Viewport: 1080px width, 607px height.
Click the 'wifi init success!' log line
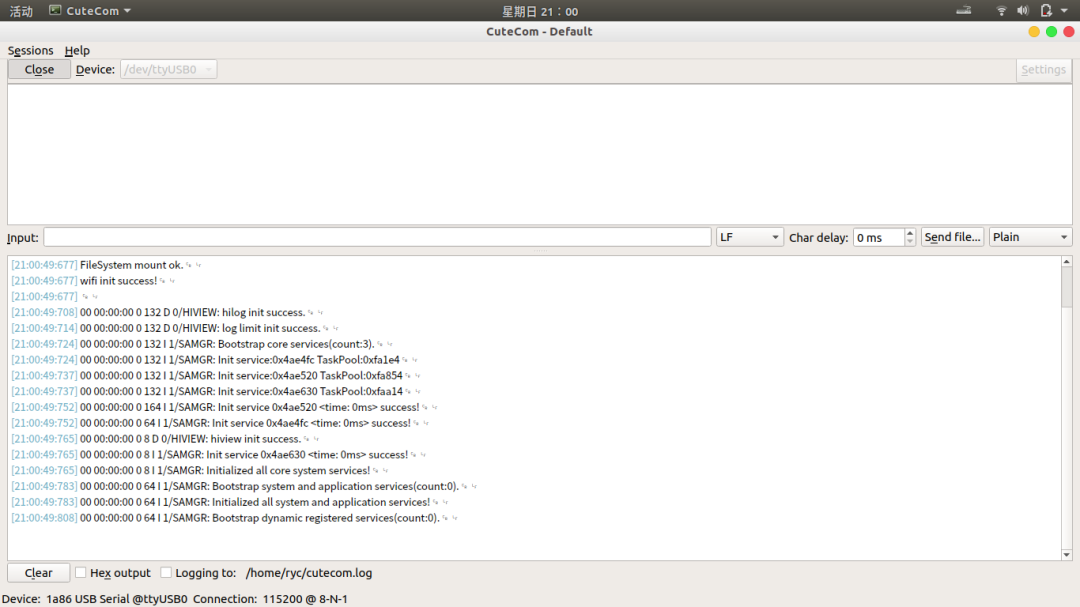tap(118, 280)
